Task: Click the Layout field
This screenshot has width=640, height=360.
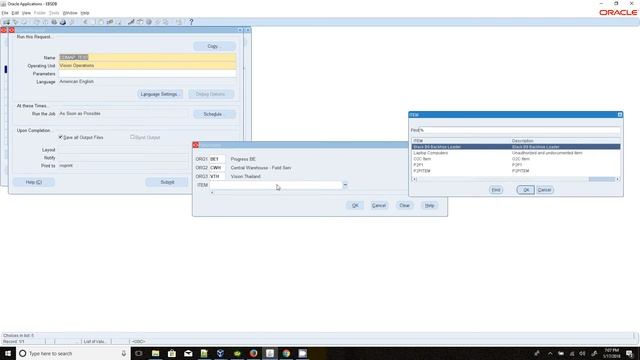Action: (122, 150)
